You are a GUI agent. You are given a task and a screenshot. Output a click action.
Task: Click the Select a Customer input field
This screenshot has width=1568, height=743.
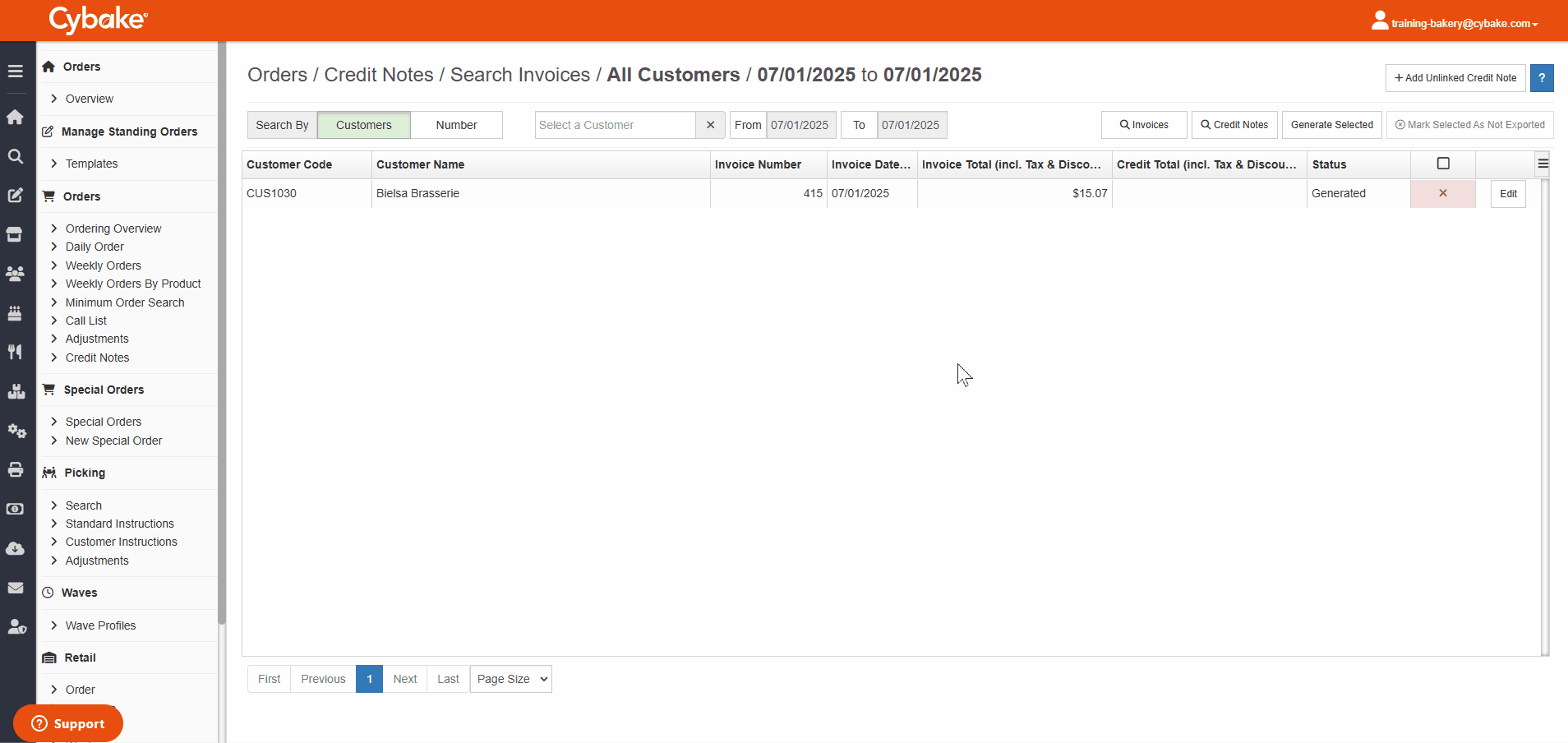[615, 125]
